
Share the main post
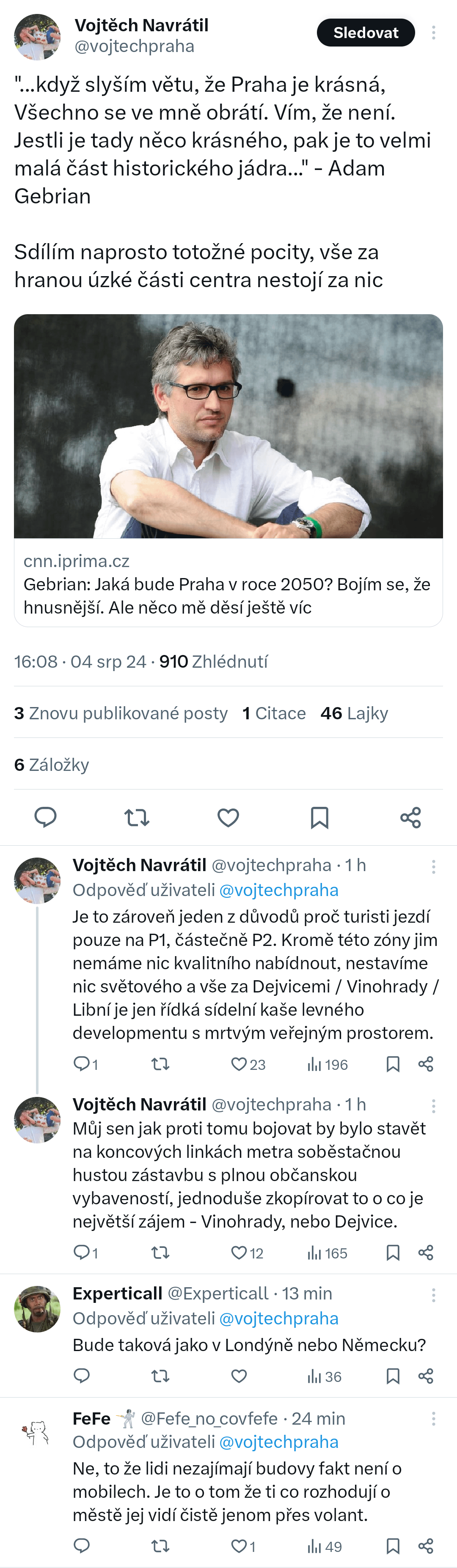[x=411, y=817]
